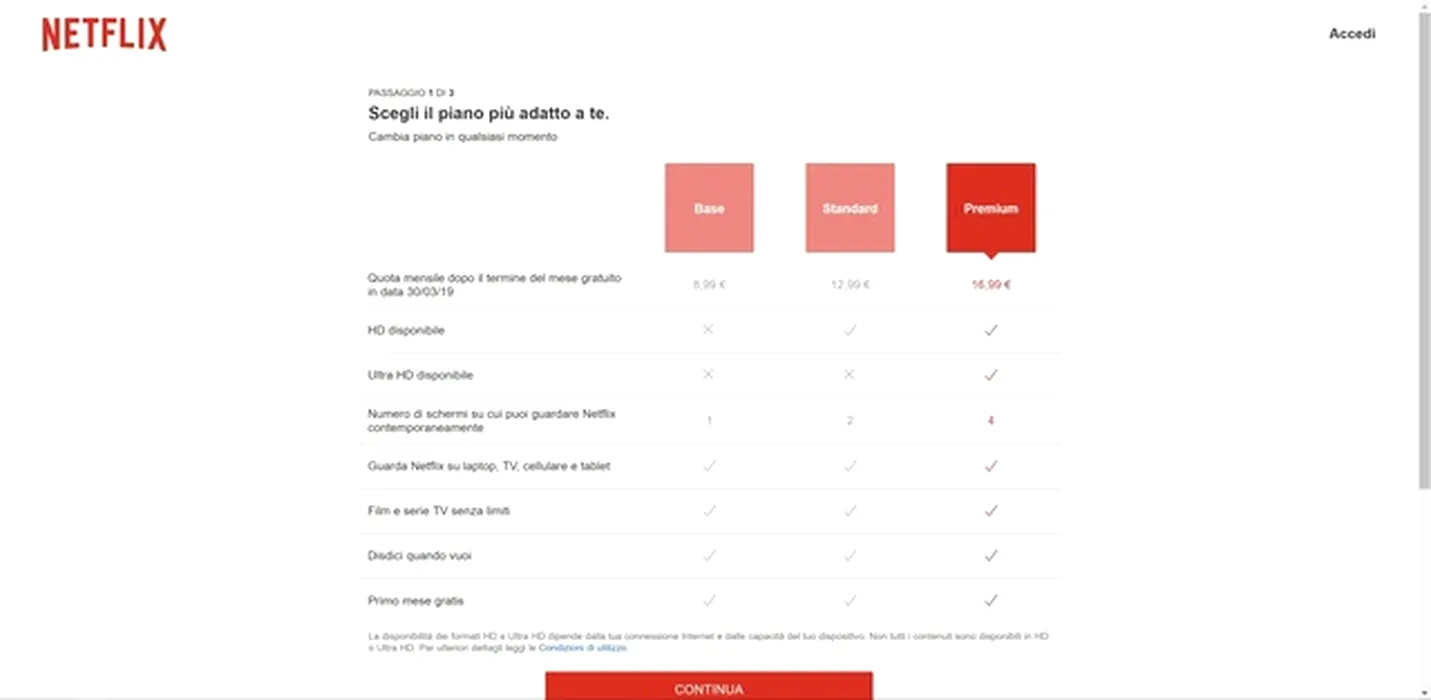
Task: Open the Condizioni di utilizzo link
Action: click(583, 648)
